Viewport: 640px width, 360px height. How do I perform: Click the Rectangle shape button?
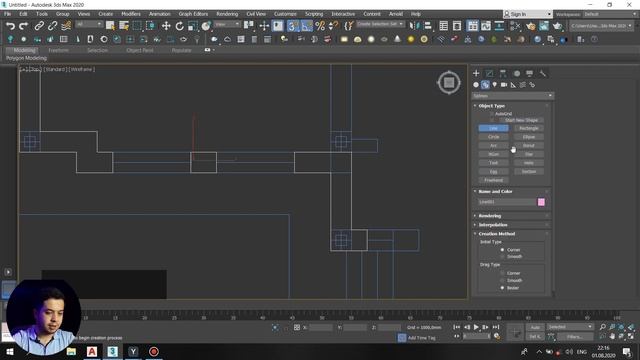529,129
